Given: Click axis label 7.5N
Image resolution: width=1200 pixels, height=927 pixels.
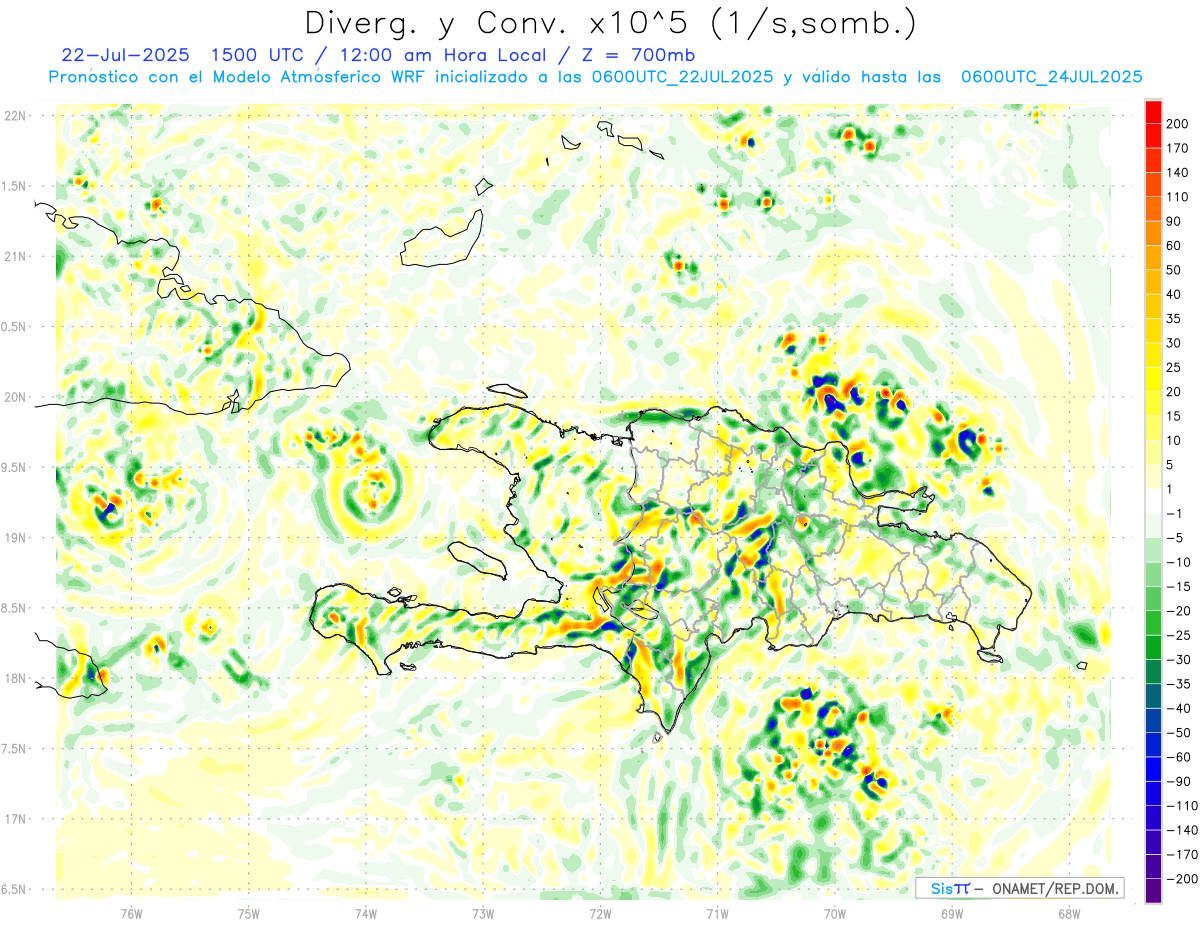Looking at the screenshot, I should click(14, 748).
